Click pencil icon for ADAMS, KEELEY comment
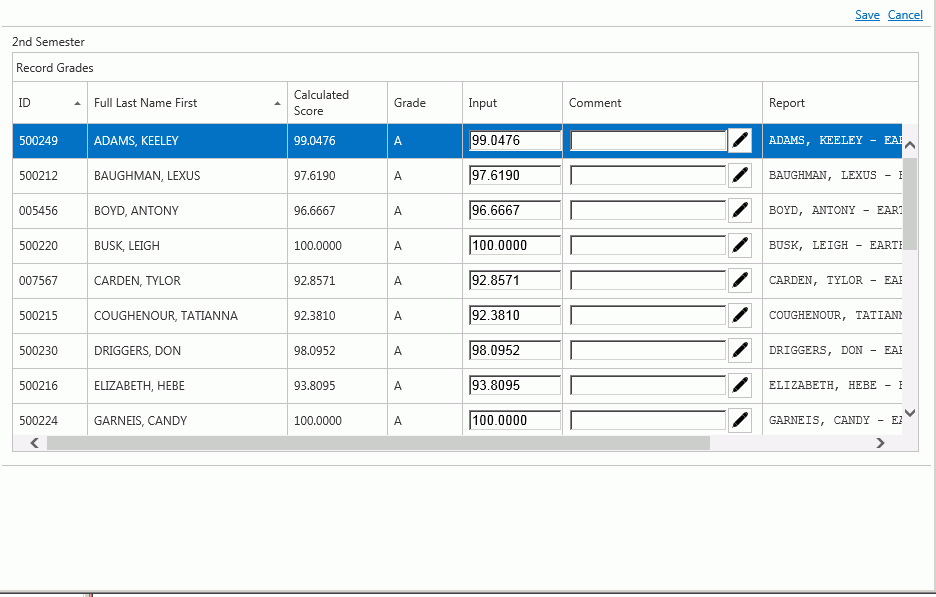 click(x=740, y=141)
